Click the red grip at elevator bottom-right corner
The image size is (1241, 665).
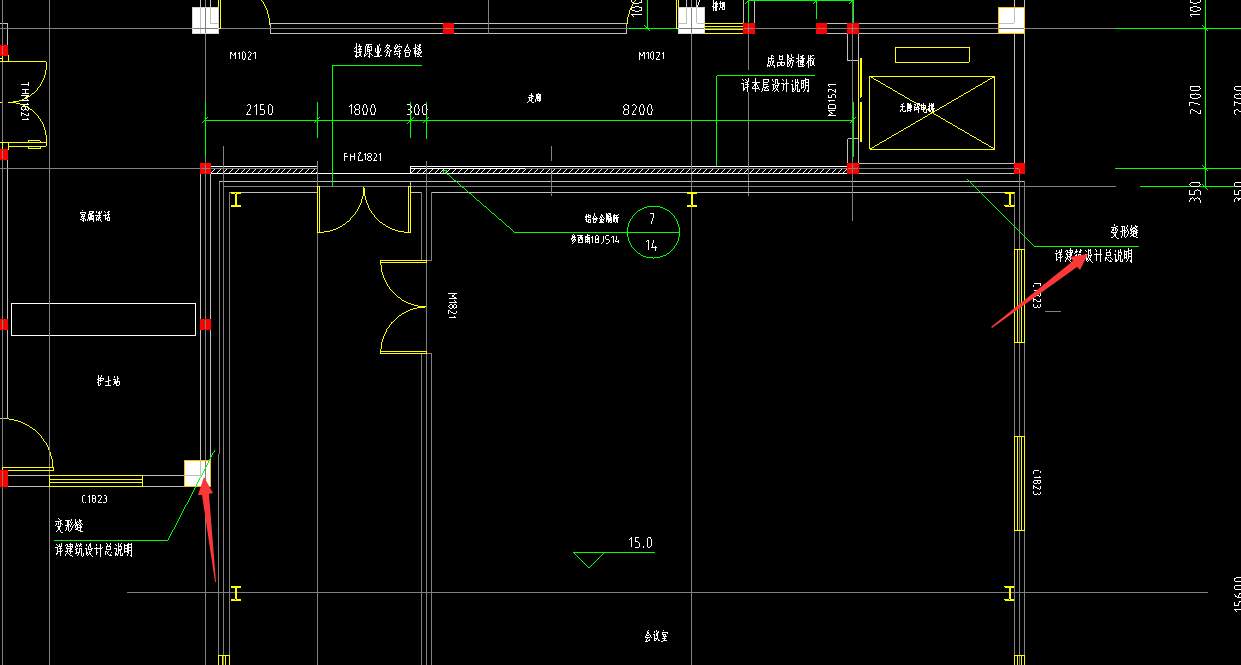1019,168
